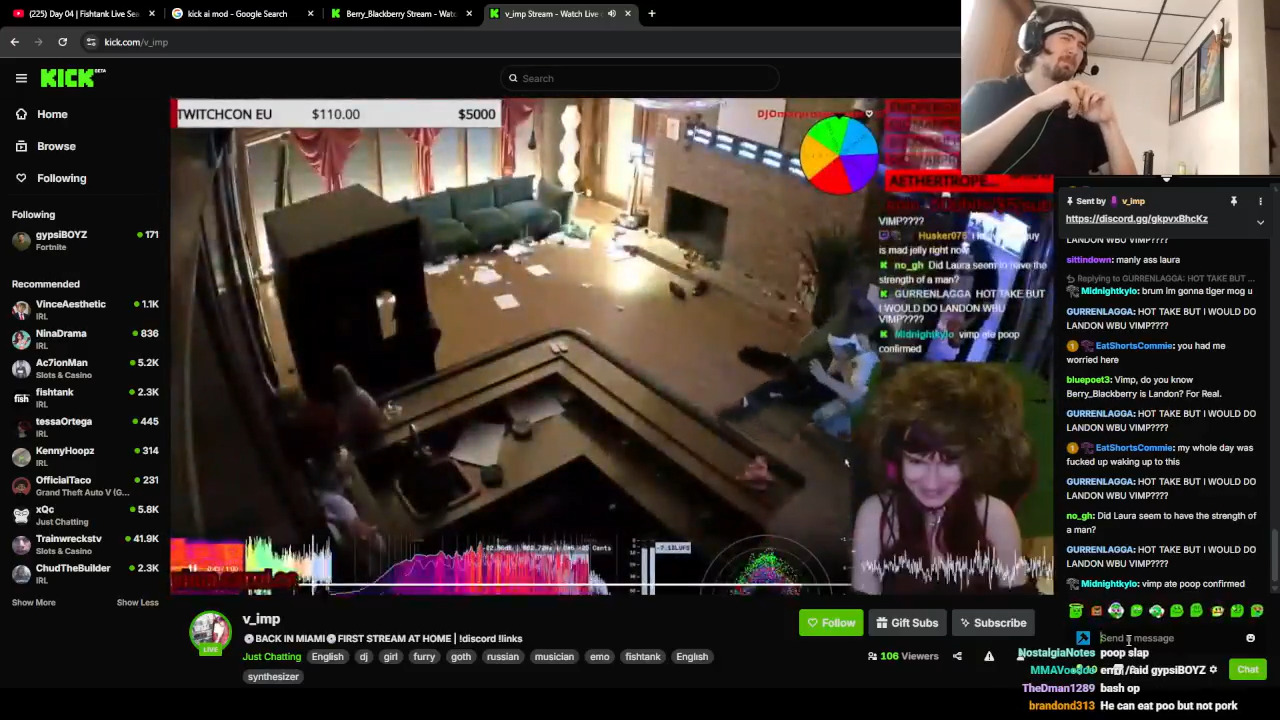The height and width of the screenshot is (720, 1280).
Task: Open VinceAesthetic recommended channel
Action: (85, 309)
